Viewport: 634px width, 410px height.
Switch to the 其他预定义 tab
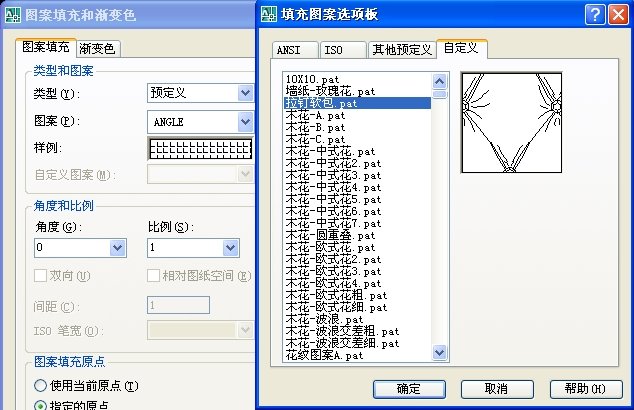click(x=402, y=50)
